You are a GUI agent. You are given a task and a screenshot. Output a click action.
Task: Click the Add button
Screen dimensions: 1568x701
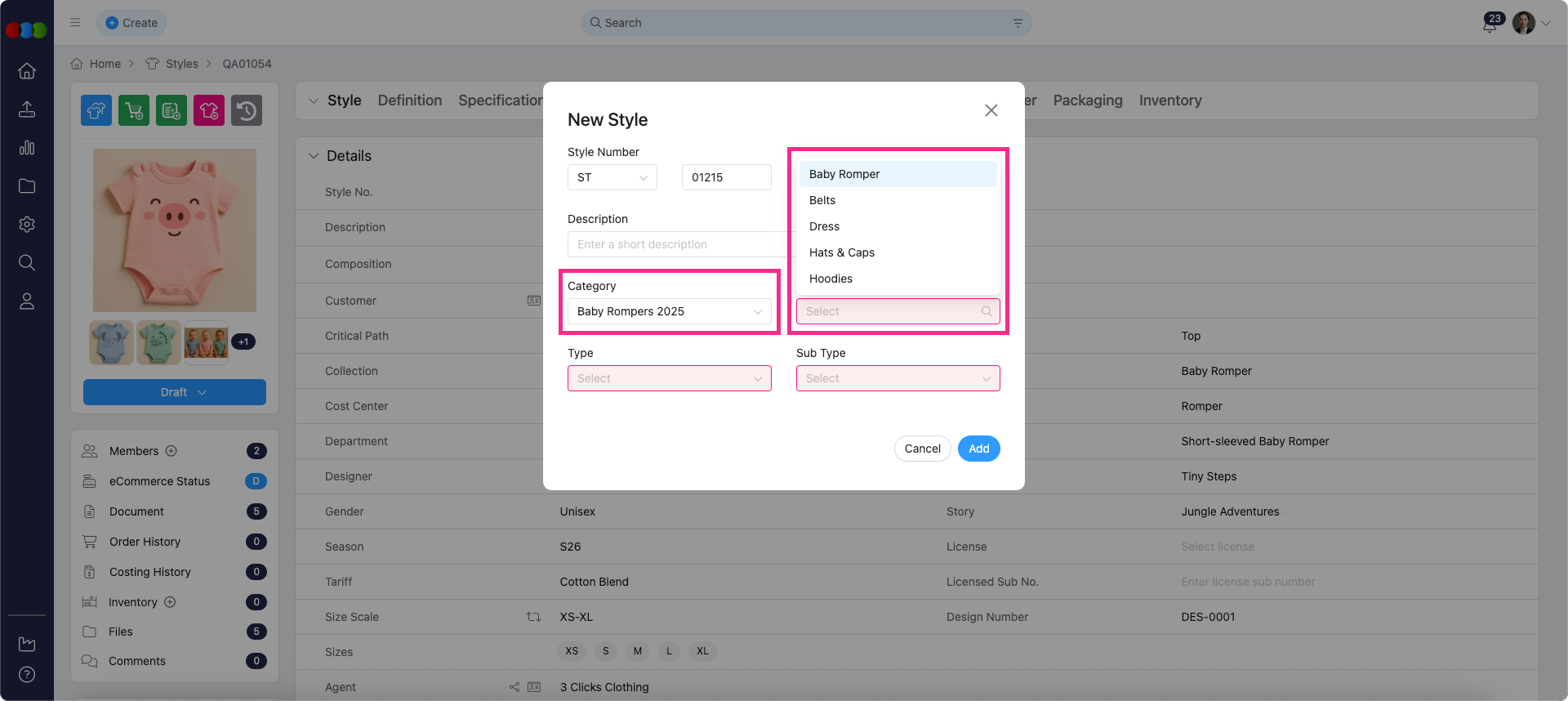click(978, 449)
